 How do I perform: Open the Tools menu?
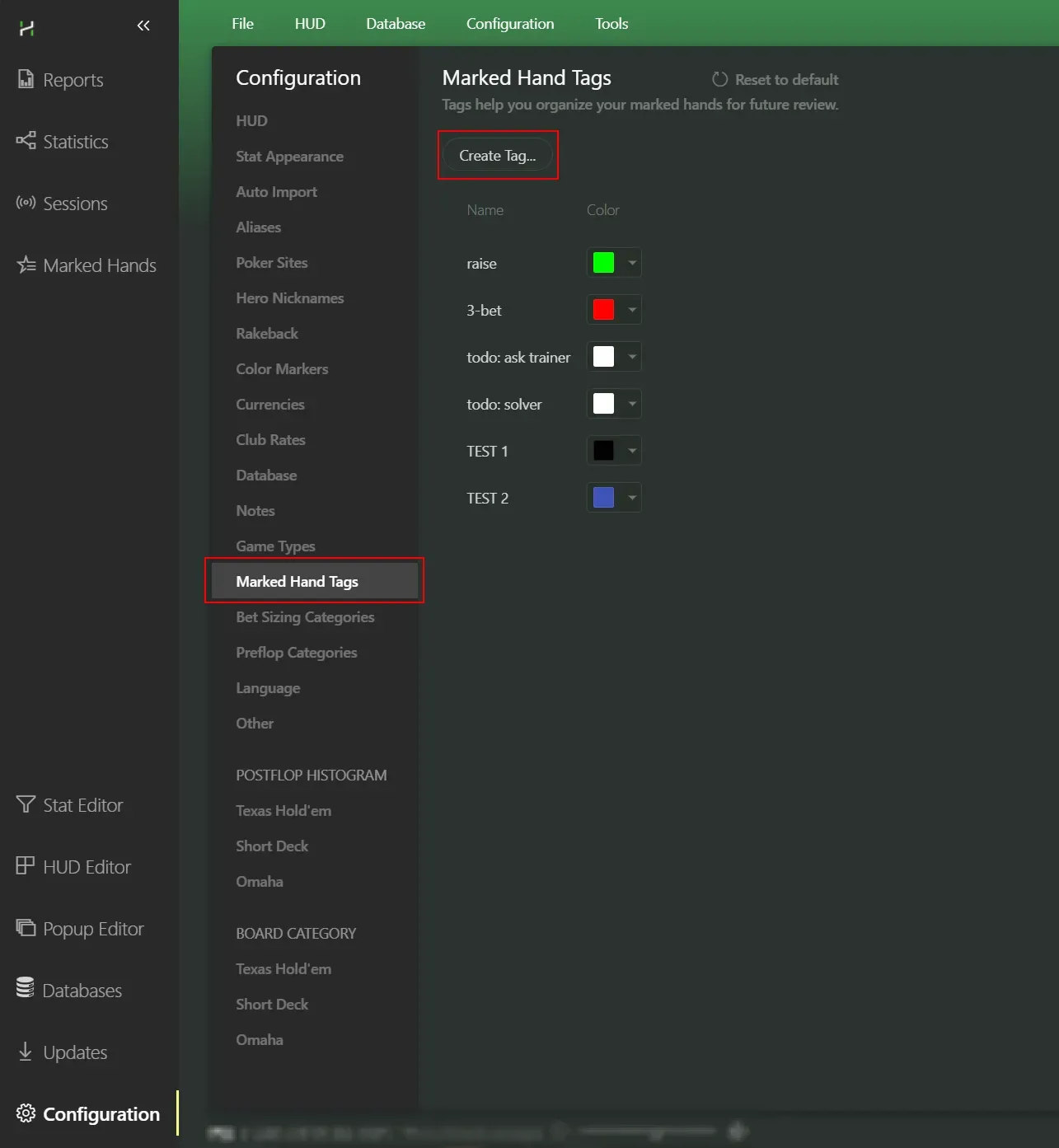612,24
